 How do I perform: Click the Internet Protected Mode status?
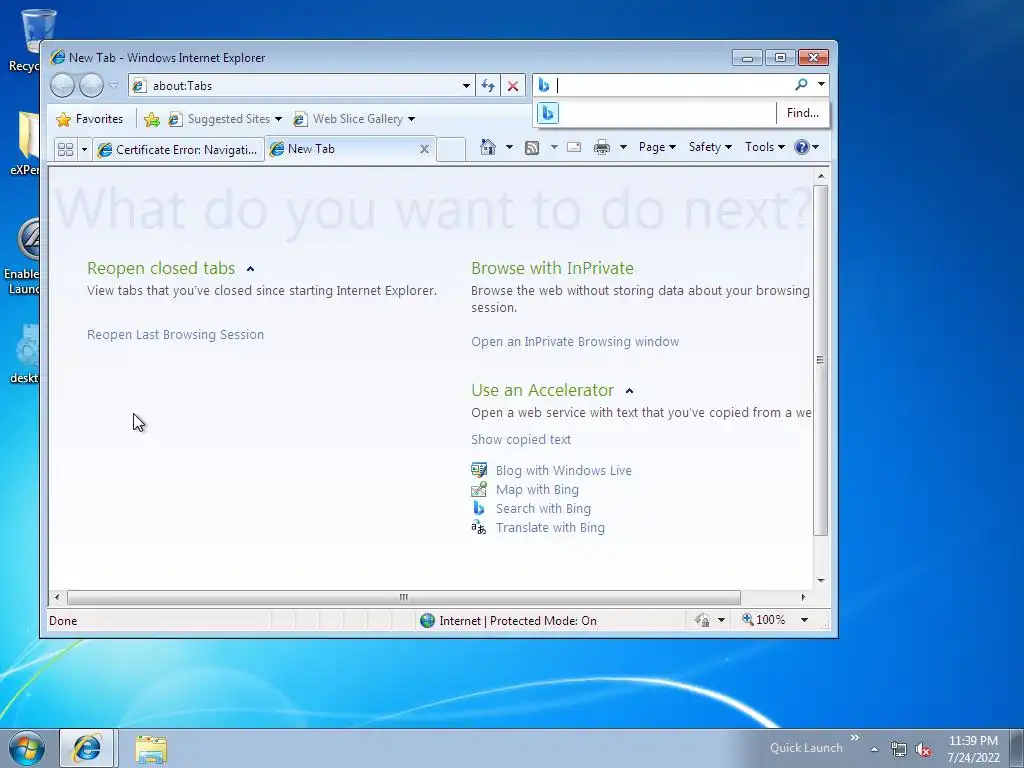(x=509, y=620)
